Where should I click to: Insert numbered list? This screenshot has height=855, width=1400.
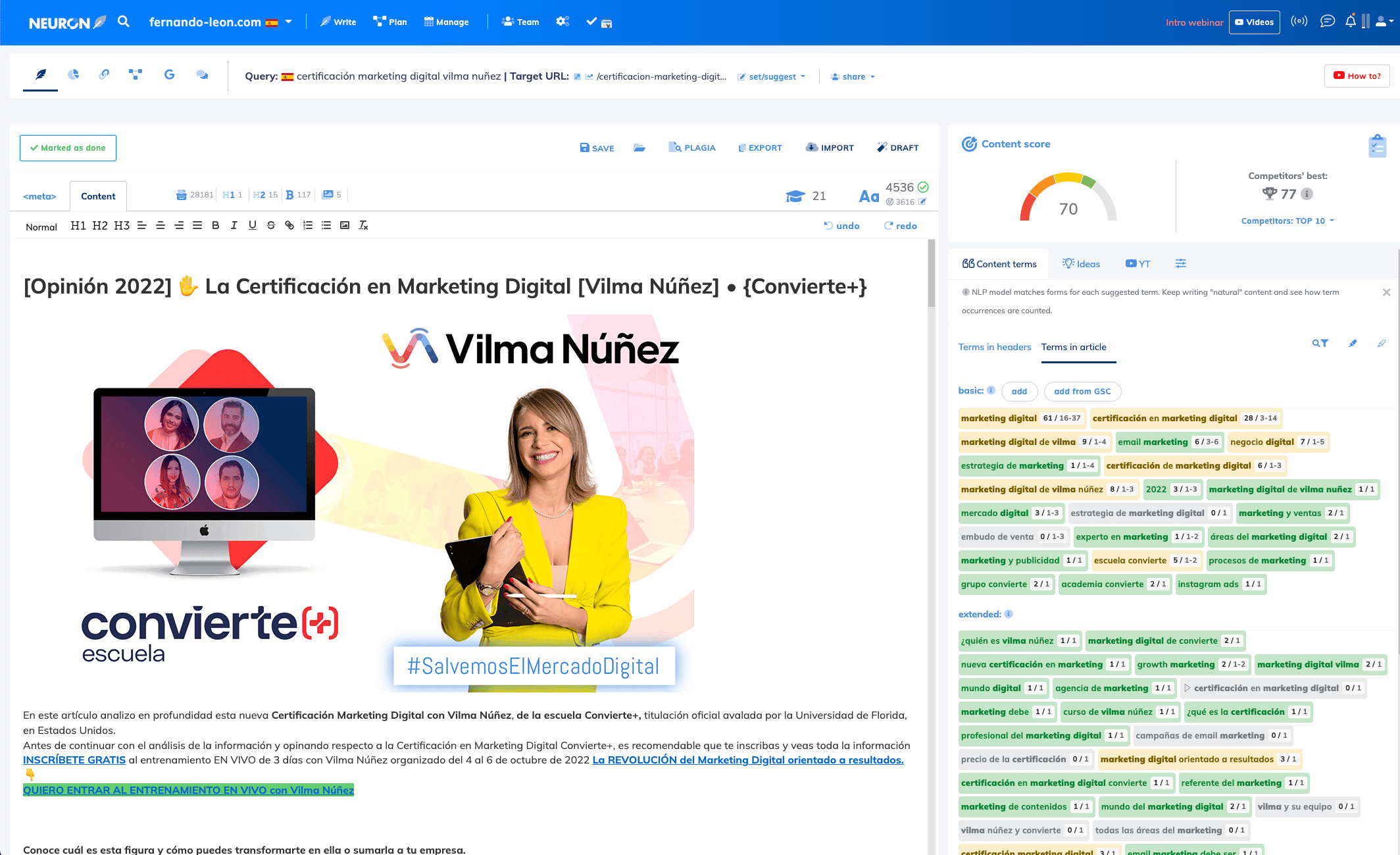[307, 226]
